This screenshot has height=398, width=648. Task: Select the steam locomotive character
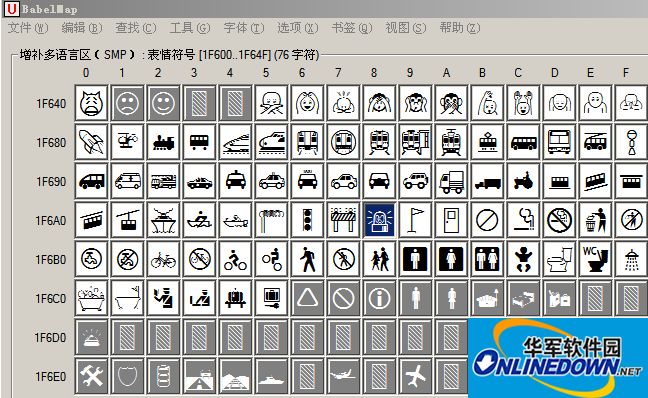[x=163, y=142]
